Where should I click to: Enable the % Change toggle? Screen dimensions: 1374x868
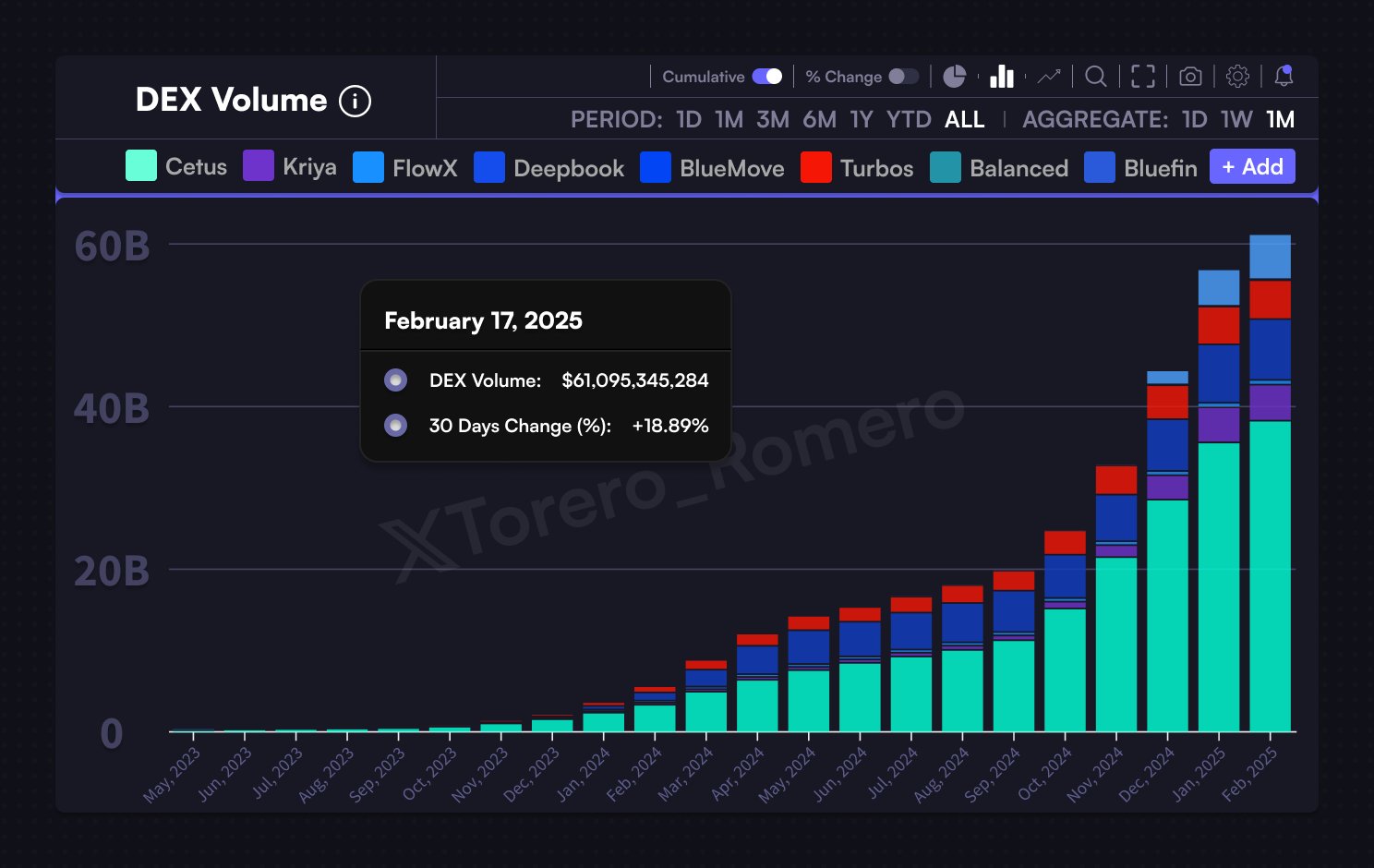(903, 77)
